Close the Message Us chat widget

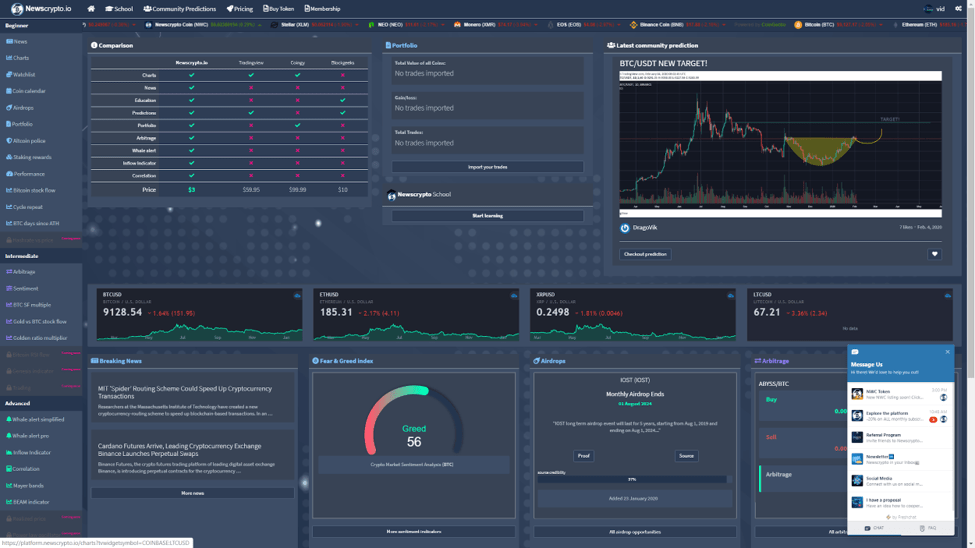pos(947,352)
